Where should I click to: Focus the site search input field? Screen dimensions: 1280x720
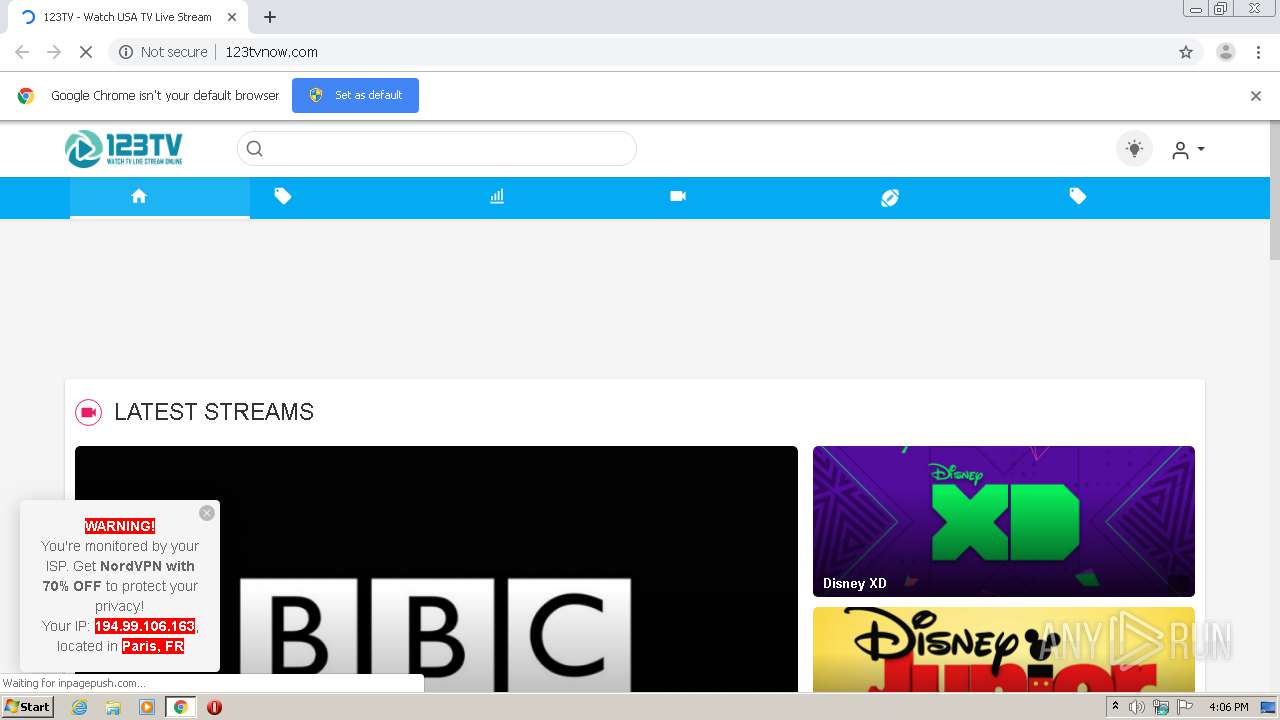click(x=437, y=149)
